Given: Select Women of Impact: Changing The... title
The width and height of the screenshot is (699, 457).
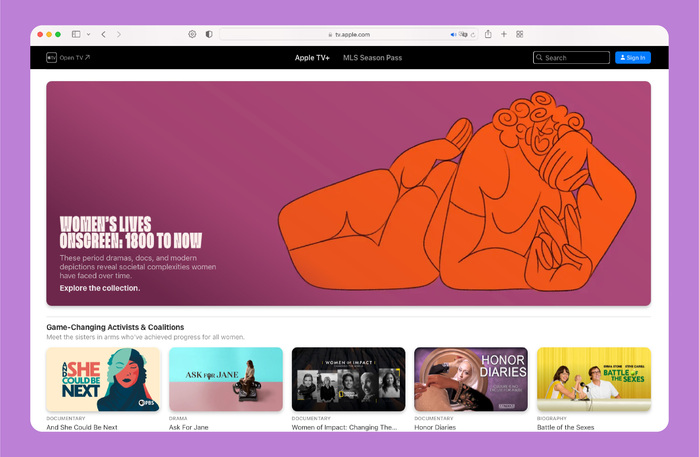Looking at the screenshot, I should click(344, 427).
